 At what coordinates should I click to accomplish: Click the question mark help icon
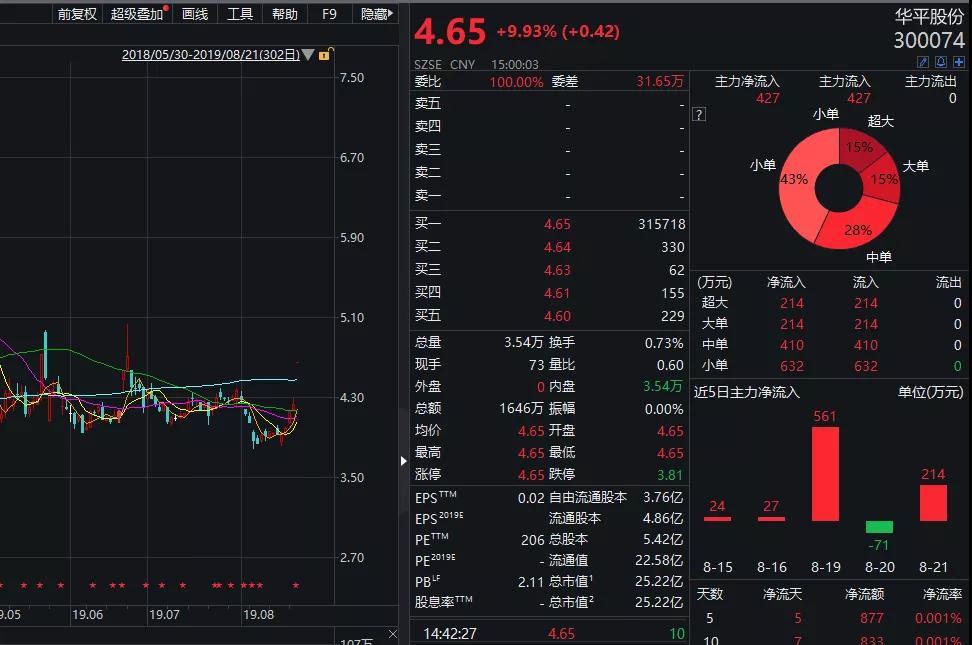click(x=699, y=114)
